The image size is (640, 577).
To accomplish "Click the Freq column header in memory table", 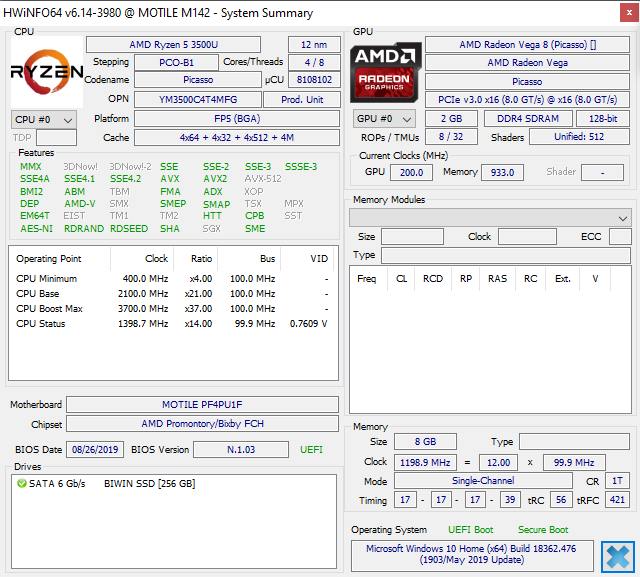I will (367, 279).
